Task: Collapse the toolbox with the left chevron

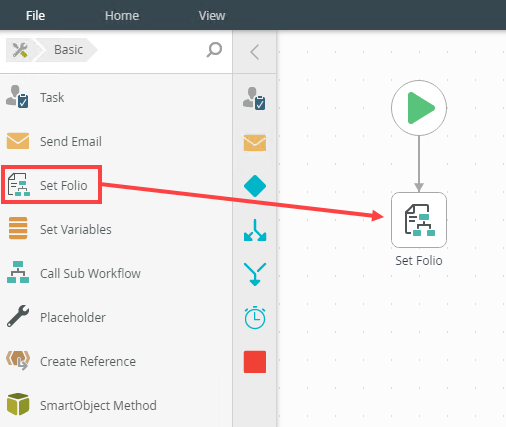Action: point(254,52)
